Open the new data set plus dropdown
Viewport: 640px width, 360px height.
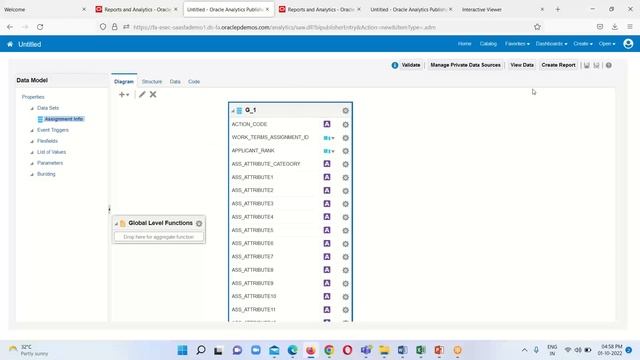[x=124, y=94]
